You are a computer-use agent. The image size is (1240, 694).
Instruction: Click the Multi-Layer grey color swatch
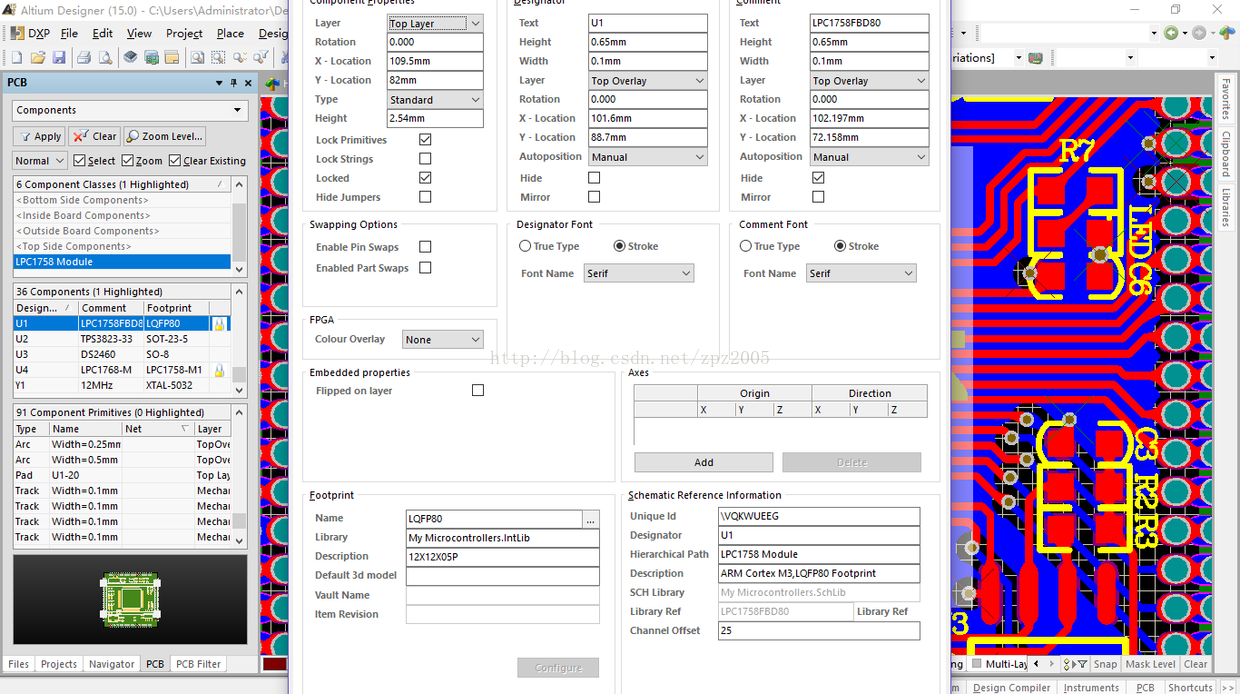(977, 664)
